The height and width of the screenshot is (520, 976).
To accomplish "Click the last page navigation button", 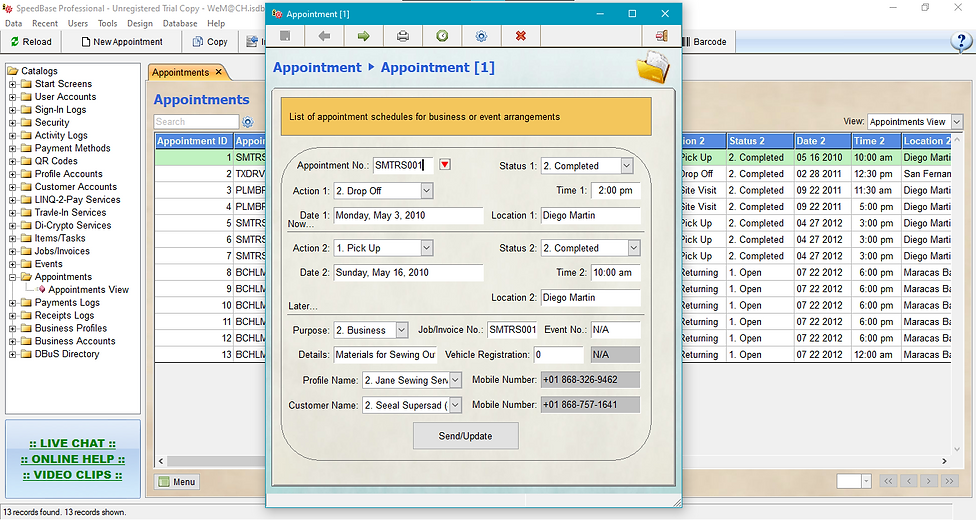I will [949, 481].
